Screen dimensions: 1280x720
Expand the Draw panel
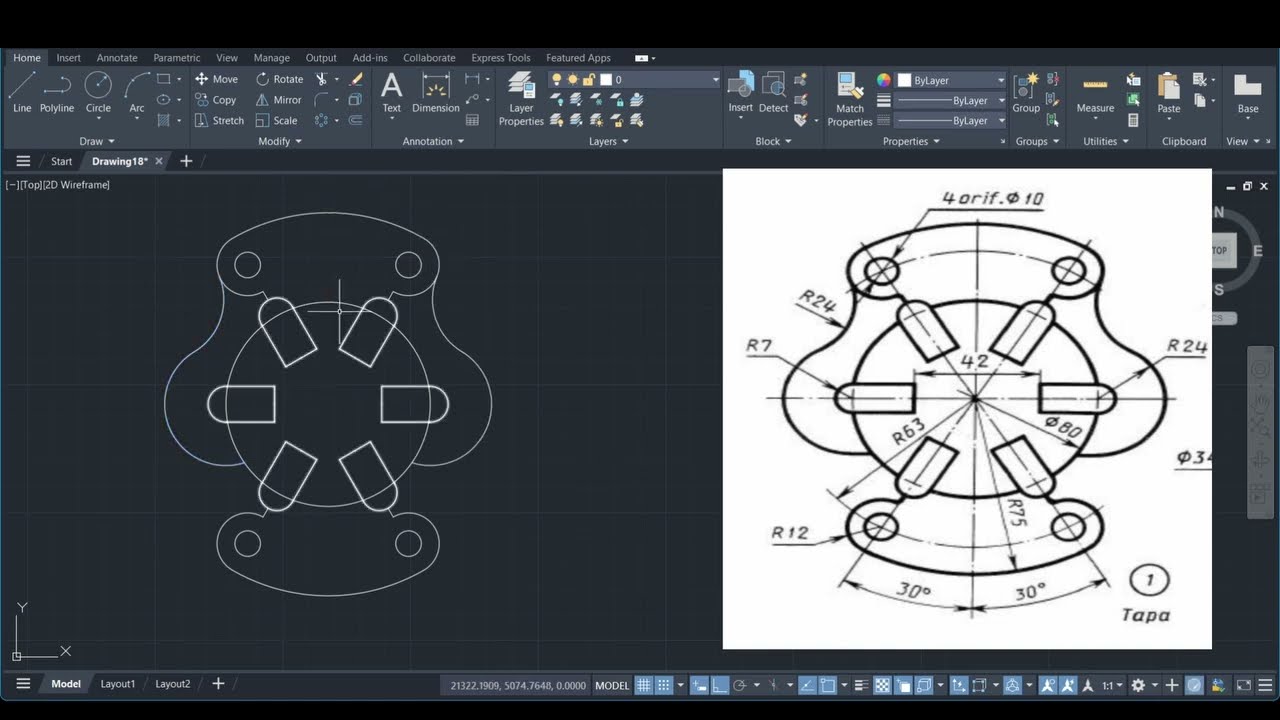(x=97, y=141)
